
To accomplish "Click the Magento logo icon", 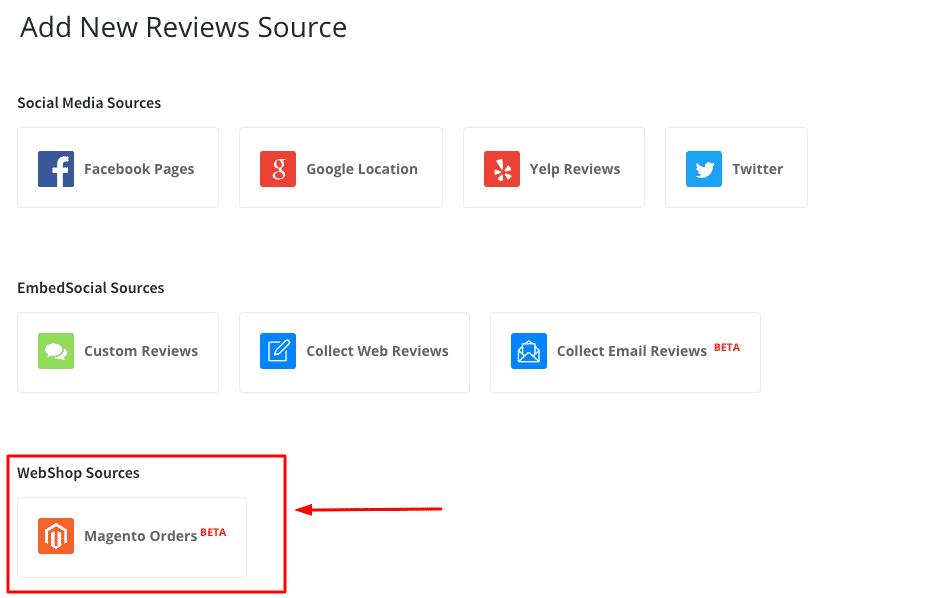I will (x=56, y=536).
